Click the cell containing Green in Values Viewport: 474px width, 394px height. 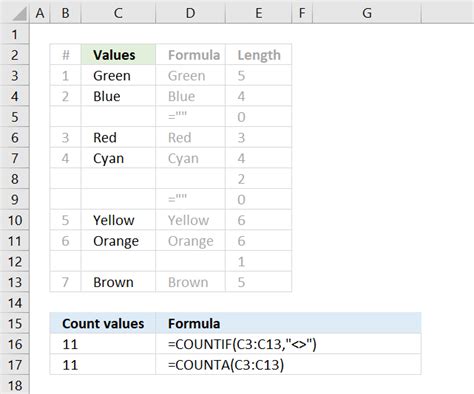[118, 76]
